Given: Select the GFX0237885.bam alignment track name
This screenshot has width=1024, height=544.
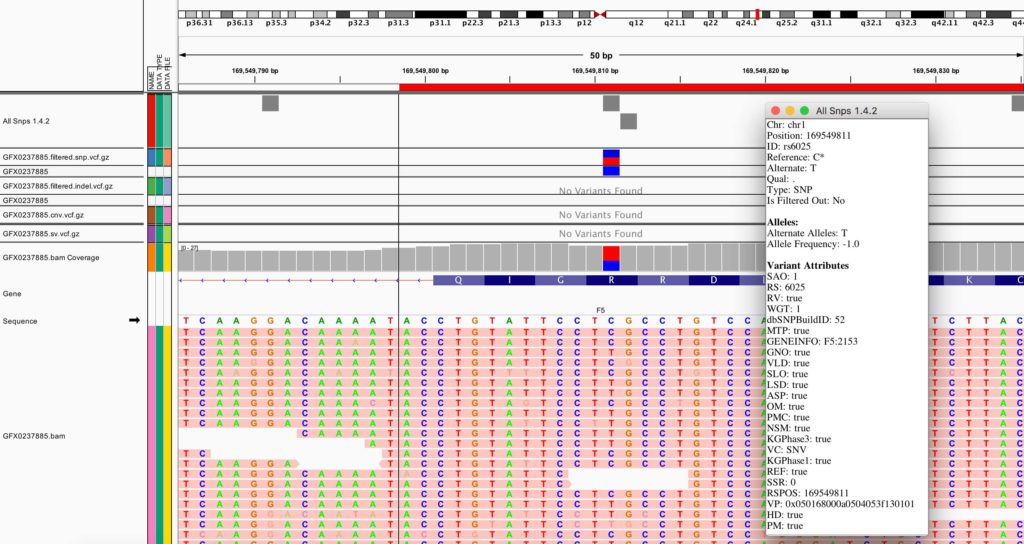Looking at the screenshot, I should tap(34, 436).
